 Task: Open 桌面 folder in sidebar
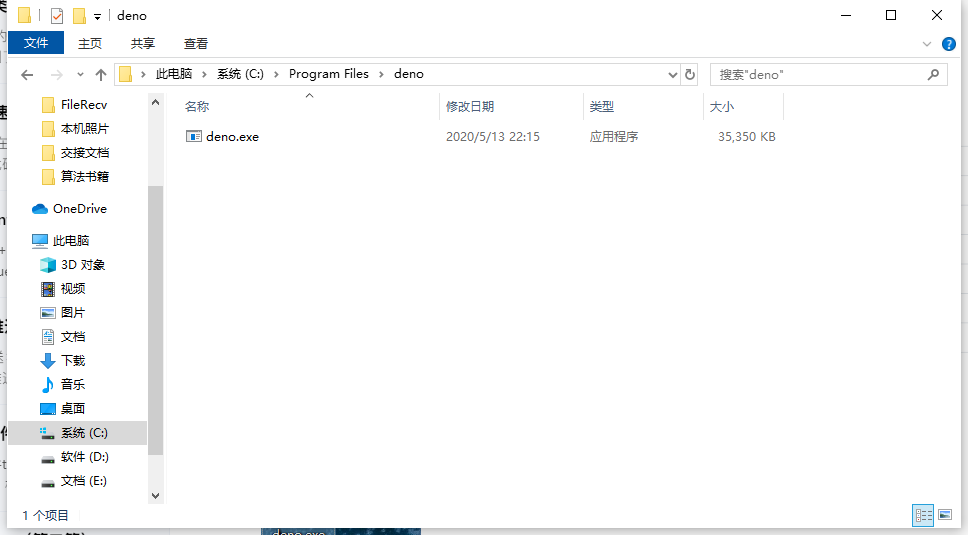62,409
